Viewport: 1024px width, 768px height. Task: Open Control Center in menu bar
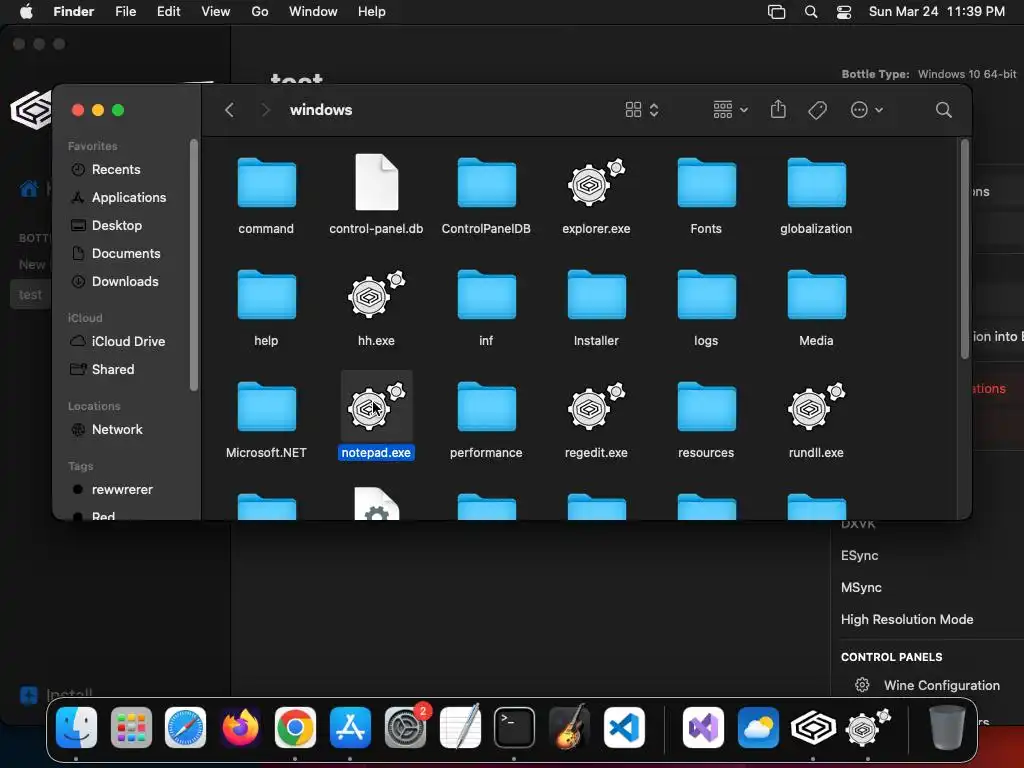click(x=844, y=12)
